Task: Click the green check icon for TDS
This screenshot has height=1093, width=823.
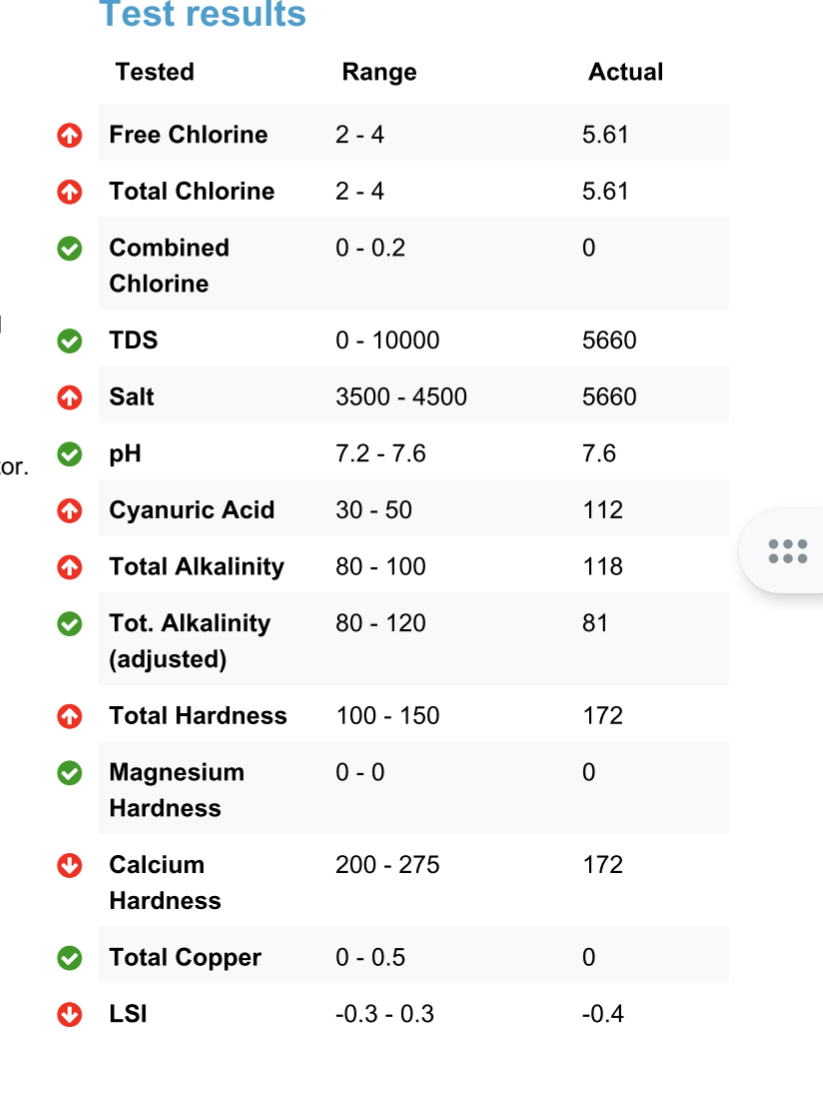Action: click(x=70, y=341)
